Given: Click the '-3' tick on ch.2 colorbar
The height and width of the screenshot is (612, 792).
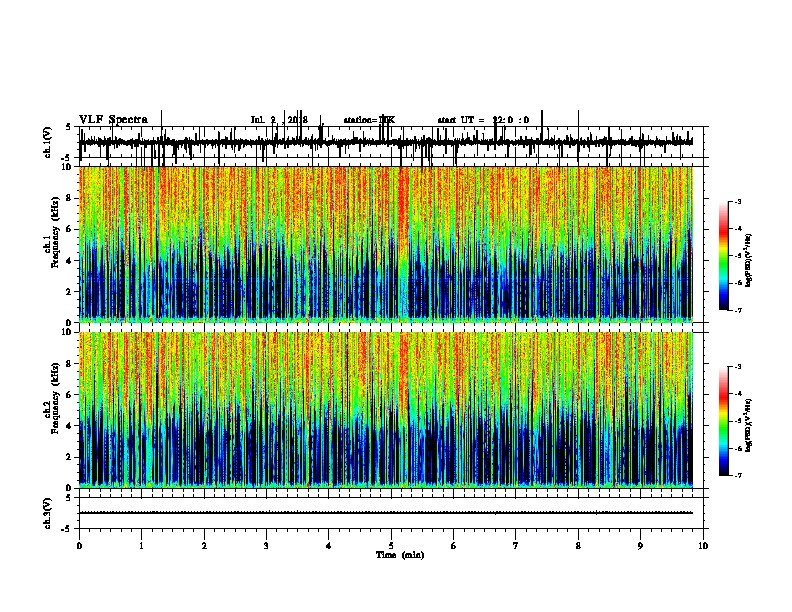Looking at the screenshot, I should click(738, 367).
